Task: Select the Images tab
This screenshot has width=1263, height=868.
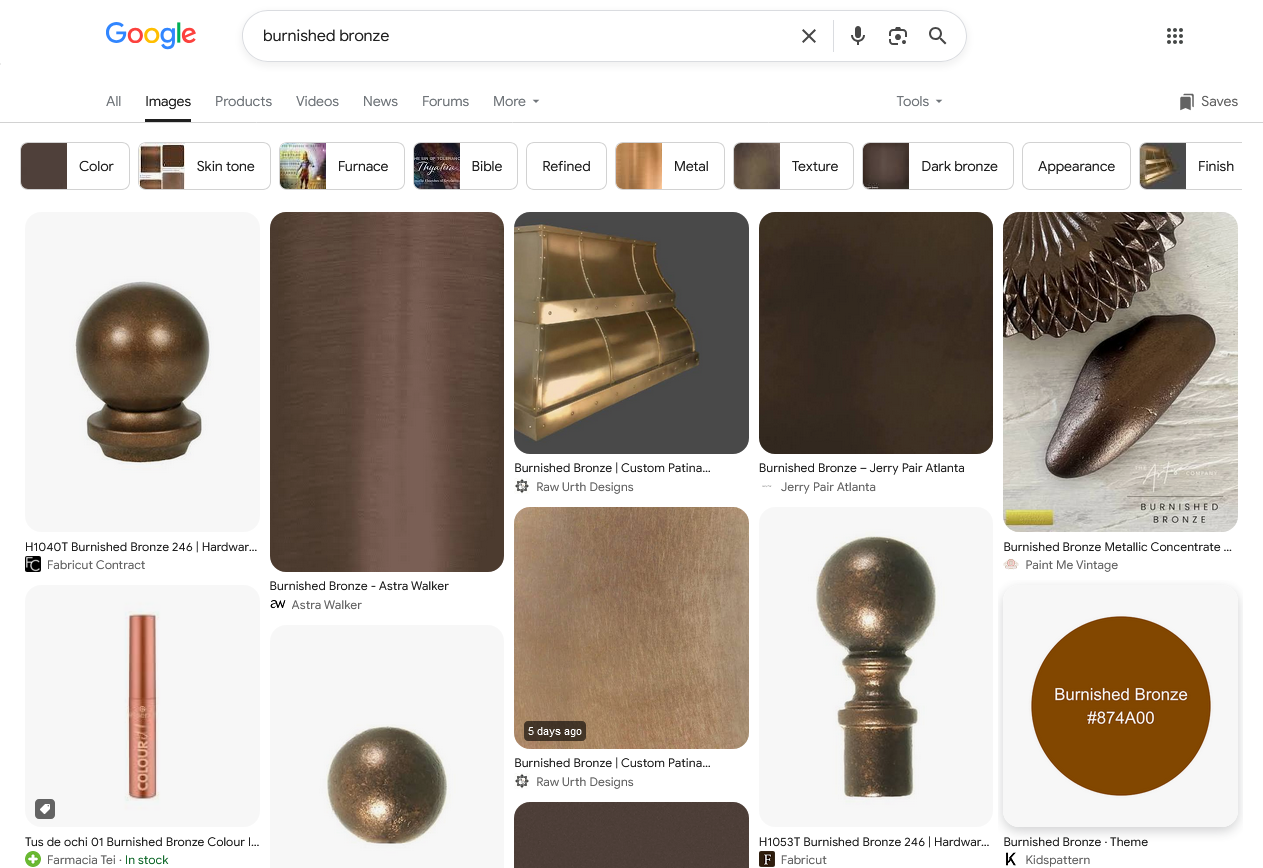Action: [168, 101]
